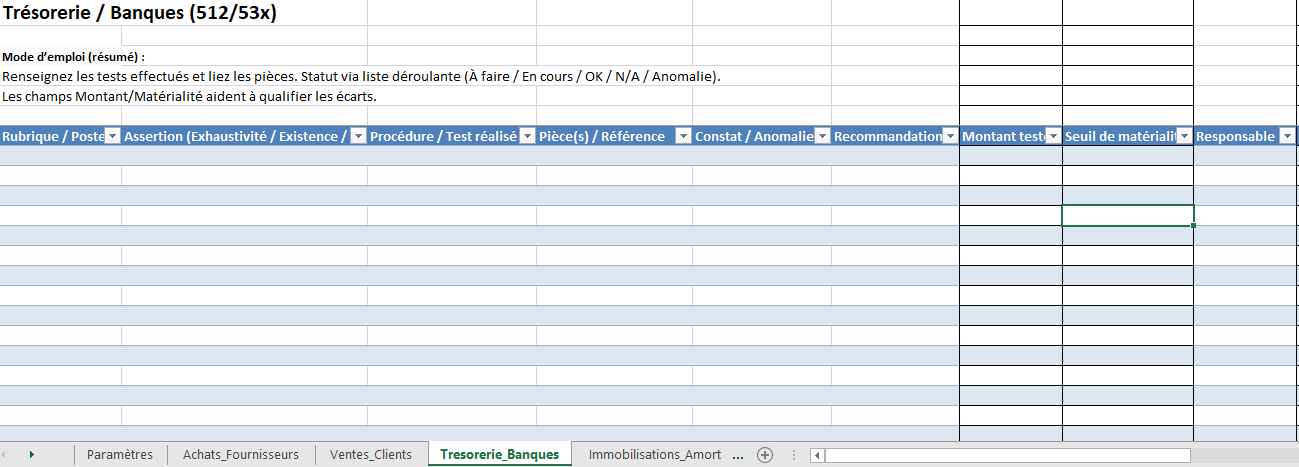Select the Immobilisations_Amort sheet tab
Image resolution: width=1299 pixels, height=467 pixels.
[654, 455]
